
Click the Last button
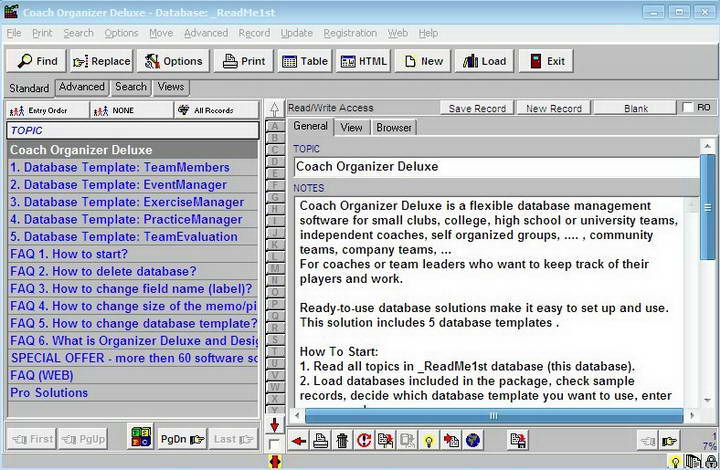(233, 439)
